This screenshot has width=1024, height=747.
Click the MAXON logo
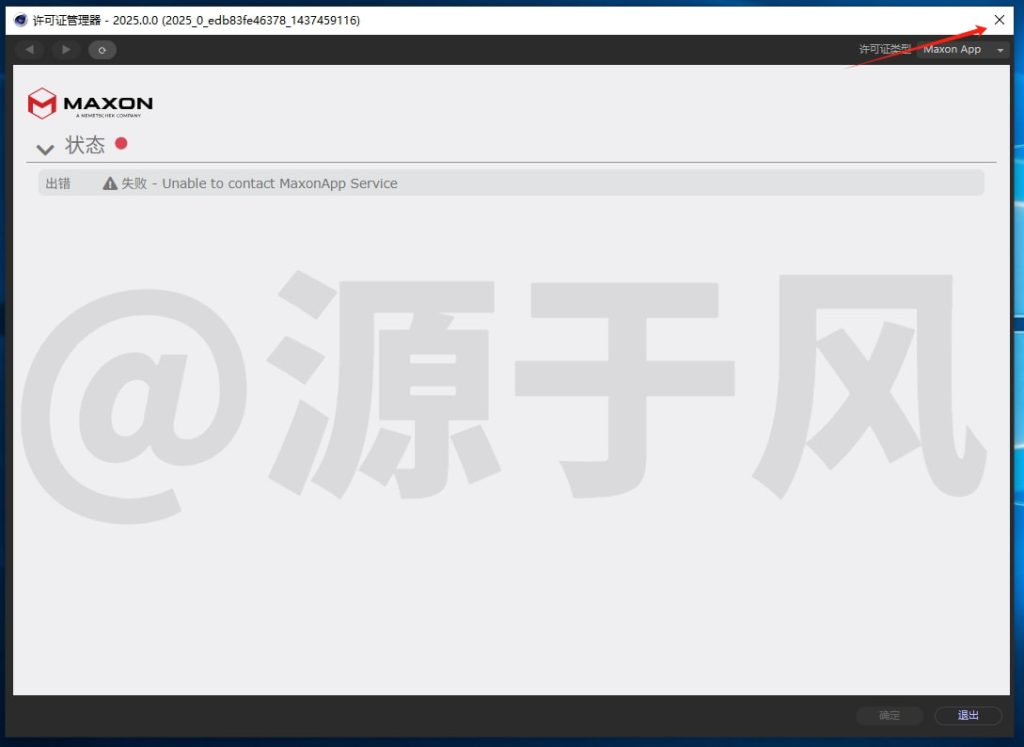[x=90, y=103]
